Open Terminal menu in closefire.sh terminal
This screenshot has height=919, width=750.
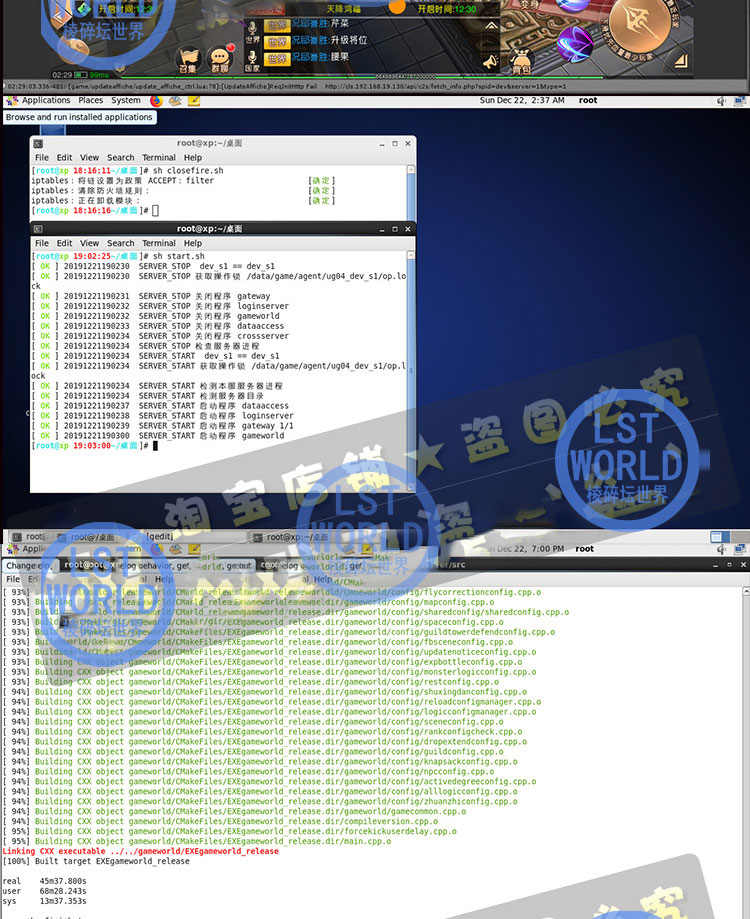159,158
